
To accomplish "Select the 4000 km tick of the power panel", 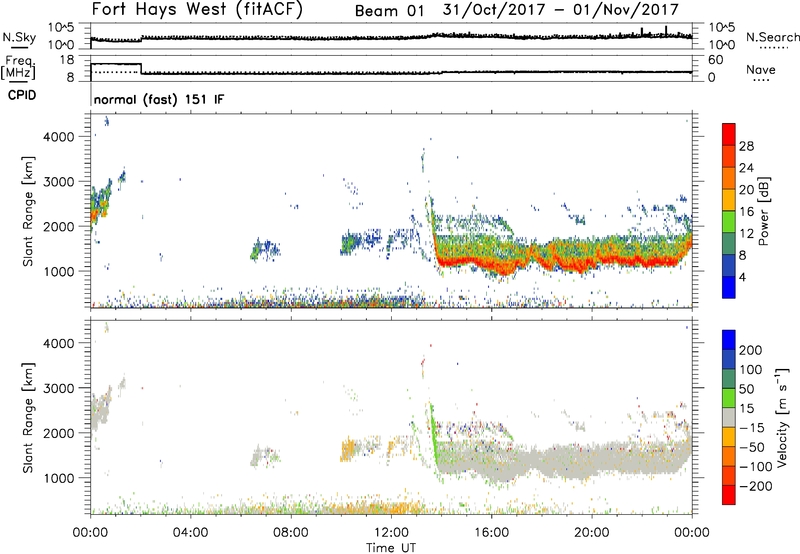I will [x=58, y=137].
